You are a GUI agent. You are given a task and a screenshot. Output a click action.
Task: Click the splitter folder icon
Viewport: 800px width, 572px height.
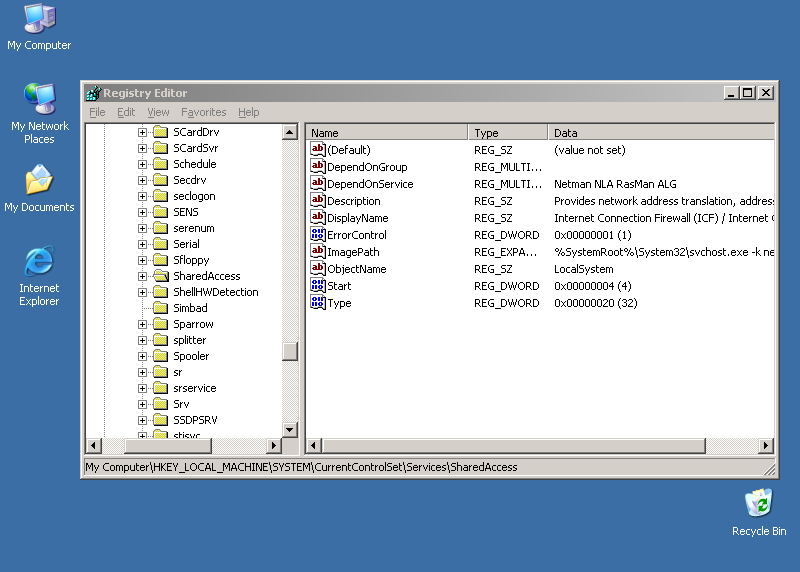tap(161, 340)
